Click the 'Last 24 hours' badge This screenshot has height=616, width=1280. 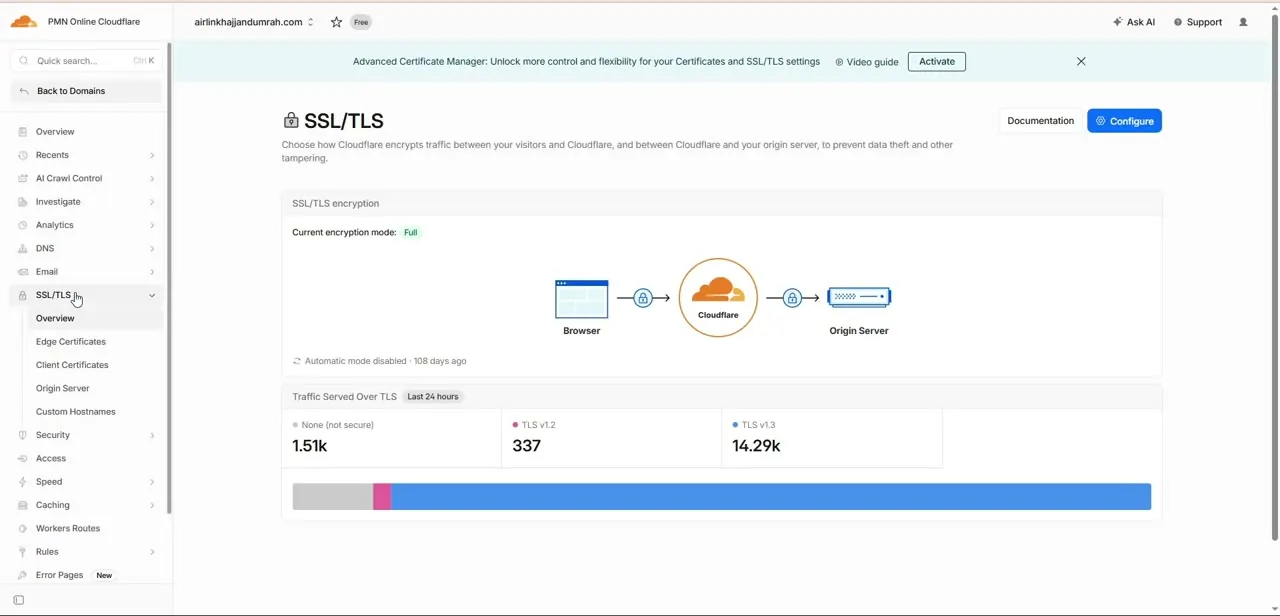(433, 397)
